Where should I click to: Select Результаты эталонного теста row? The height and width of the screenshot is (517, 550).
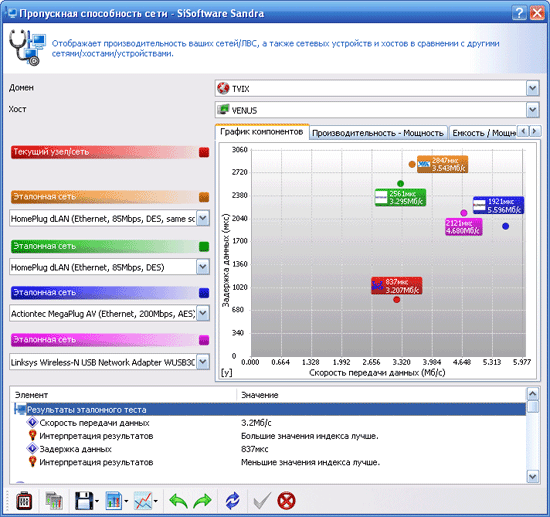coord(269,409)
